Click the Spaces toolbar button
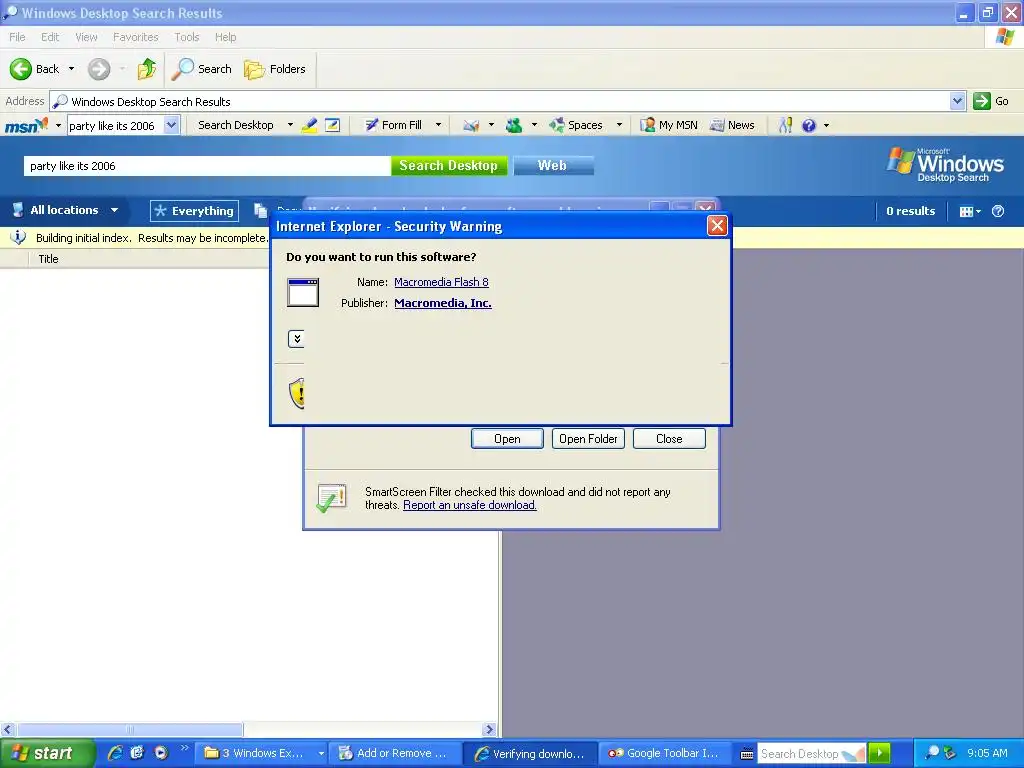 pos(576,125)
